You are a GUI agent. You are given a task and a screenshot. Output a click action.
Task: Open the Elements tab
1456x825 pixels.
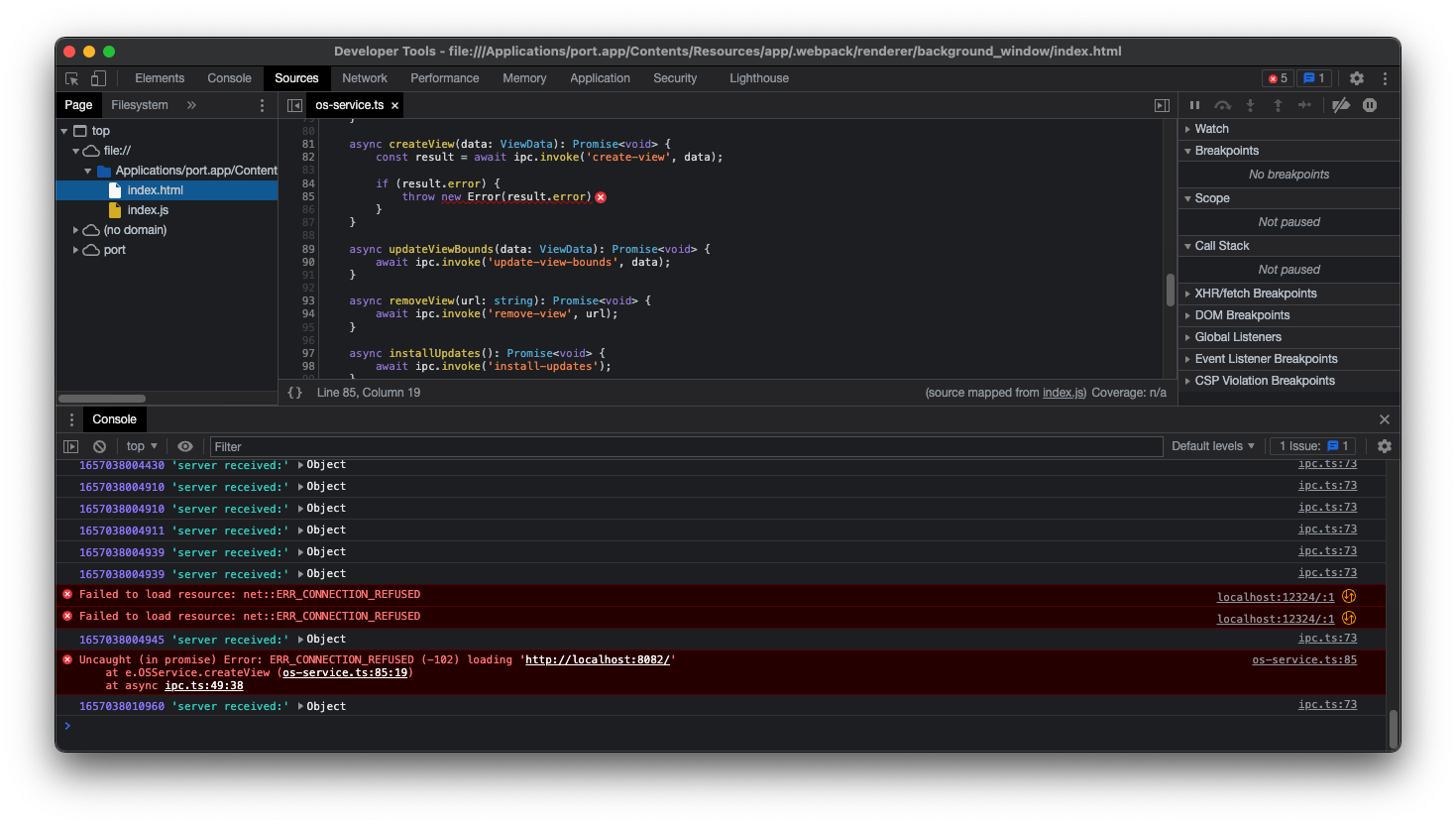[160, 78]
